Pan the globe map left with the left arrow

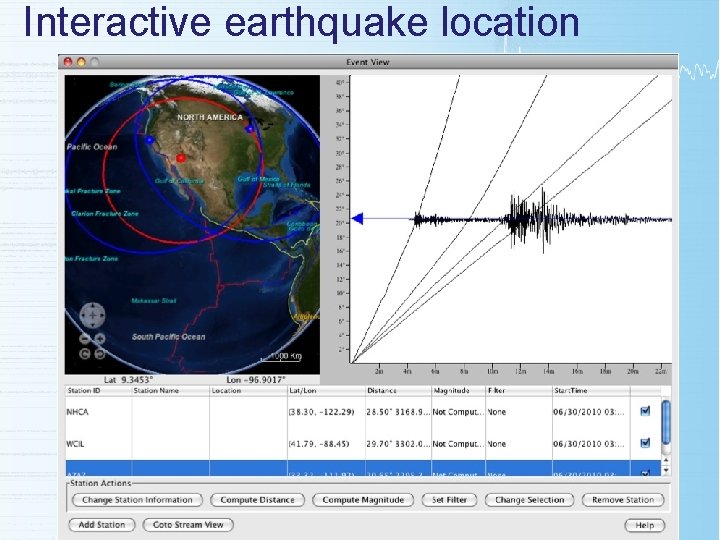coord(84,315)
